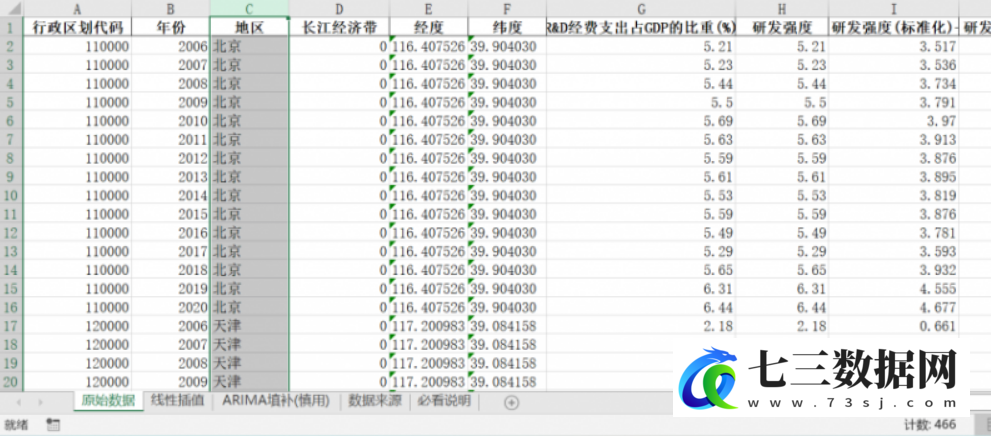Click the 3.734 cell

coord(894,83)
